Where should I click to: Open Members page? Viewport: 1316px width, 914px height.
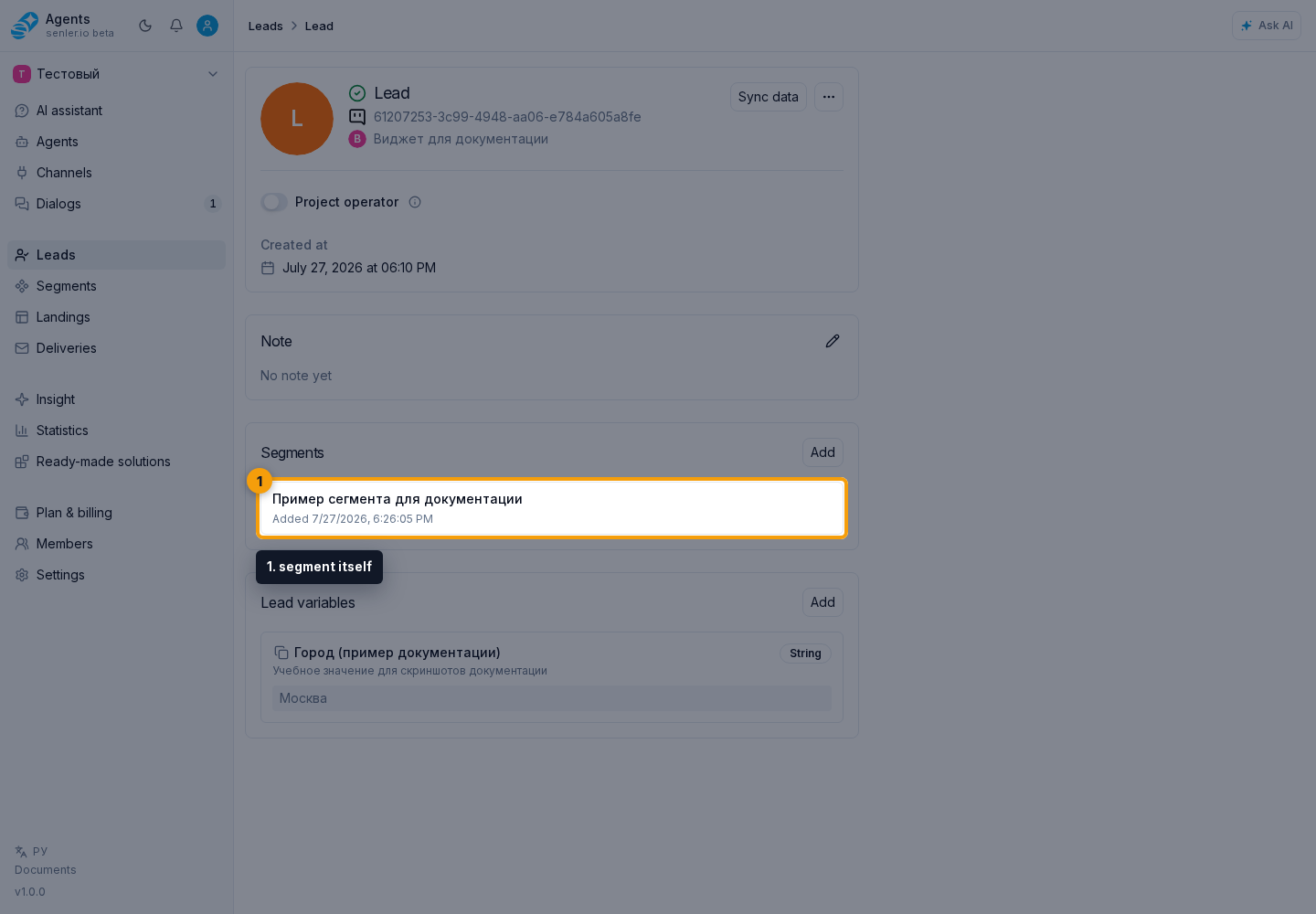coord(116,544)
